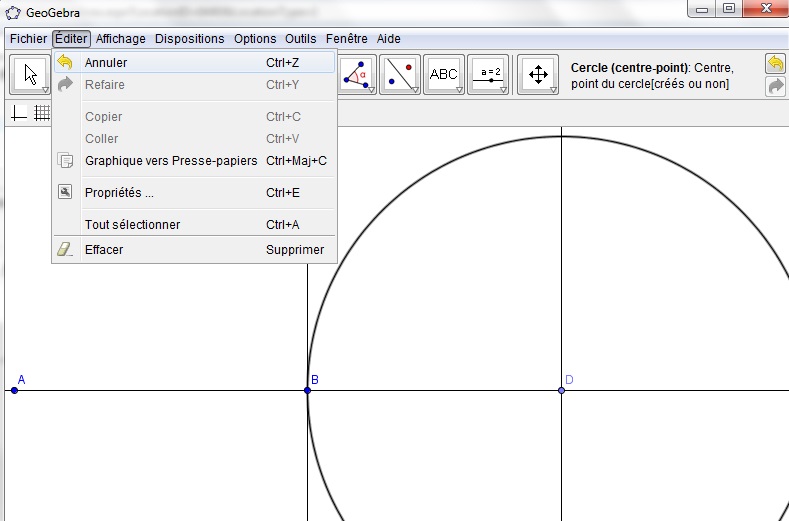789x521 pixels.
Task: Toggle the axes display button
Action: [x=19, y=113]
